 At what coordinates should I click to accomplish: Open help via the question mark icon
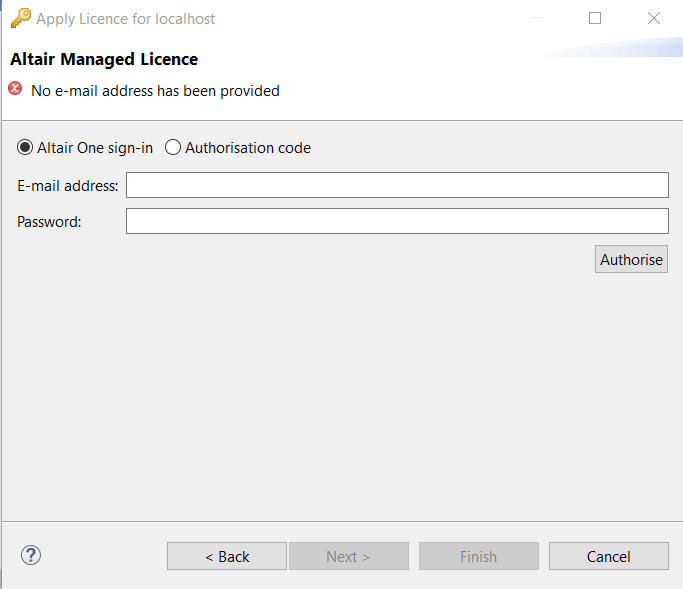point(31,555)
